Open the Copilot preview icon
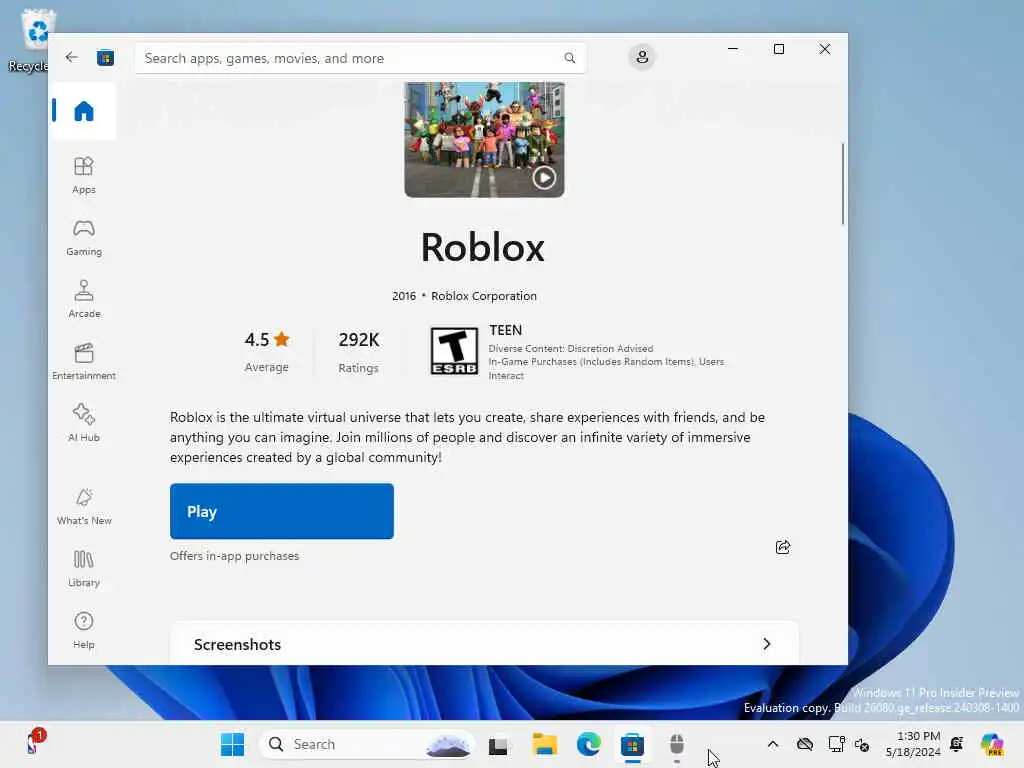 991,744
